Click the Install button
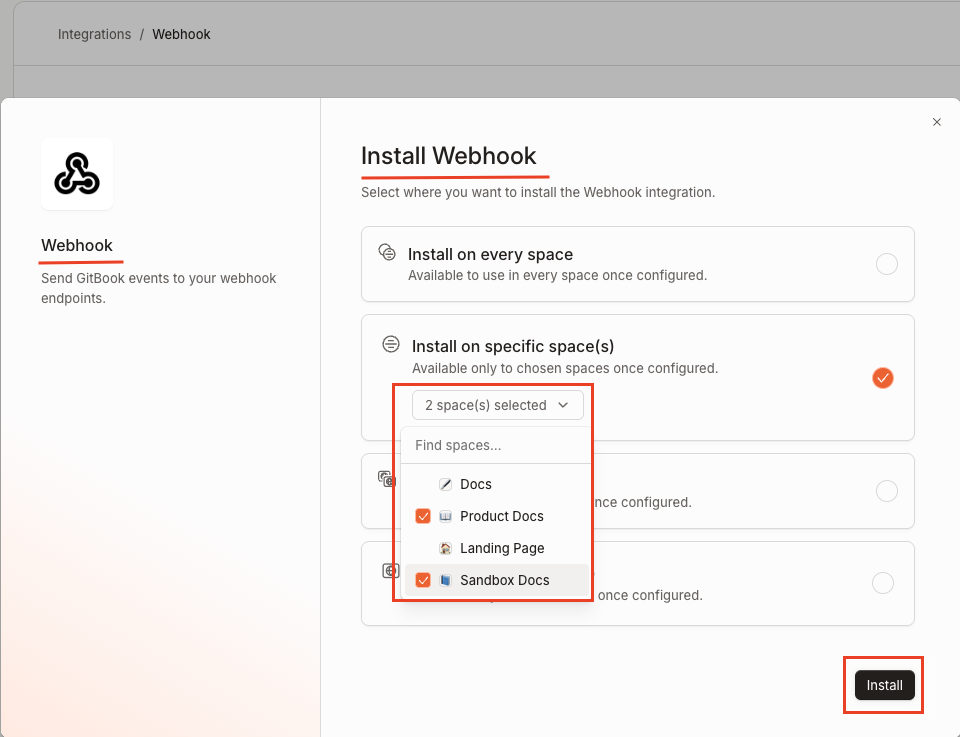 884,685
